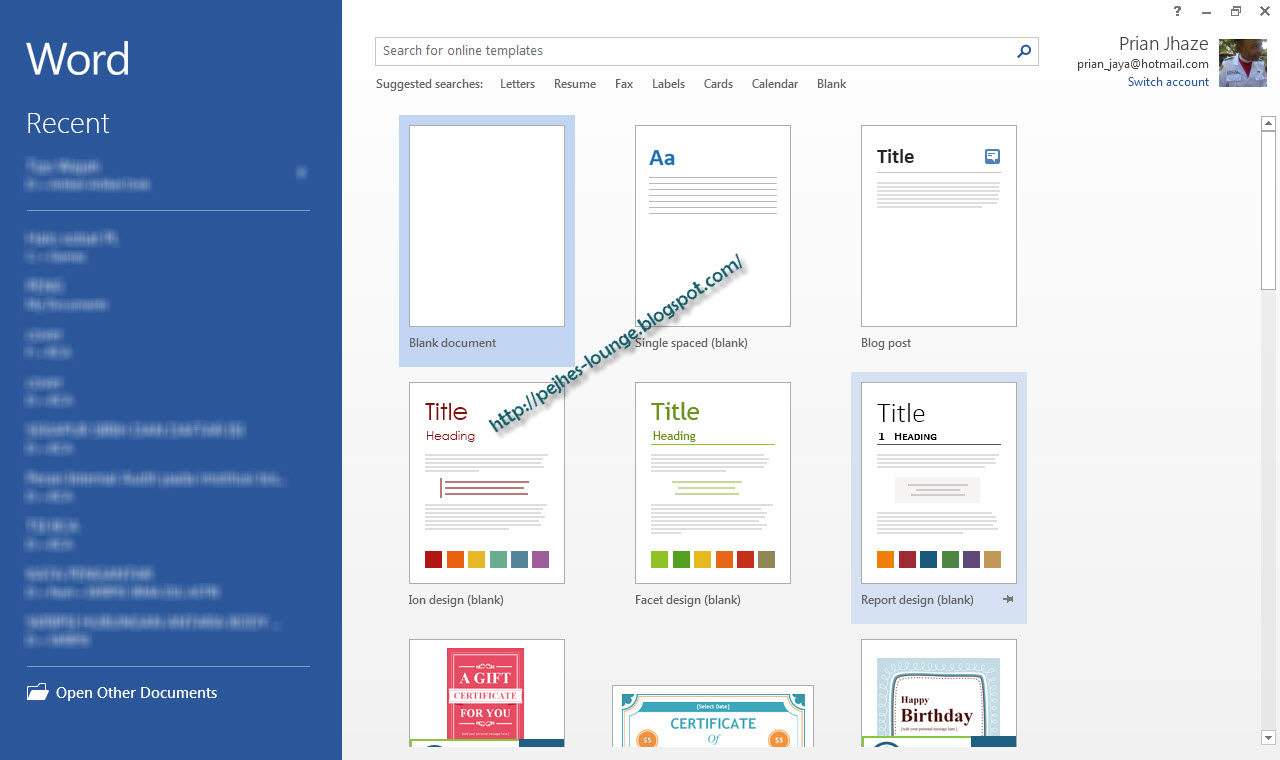Screen dimensions: 1280x760
Task: Open the Help question mark icon
Action: (1178, 11)
